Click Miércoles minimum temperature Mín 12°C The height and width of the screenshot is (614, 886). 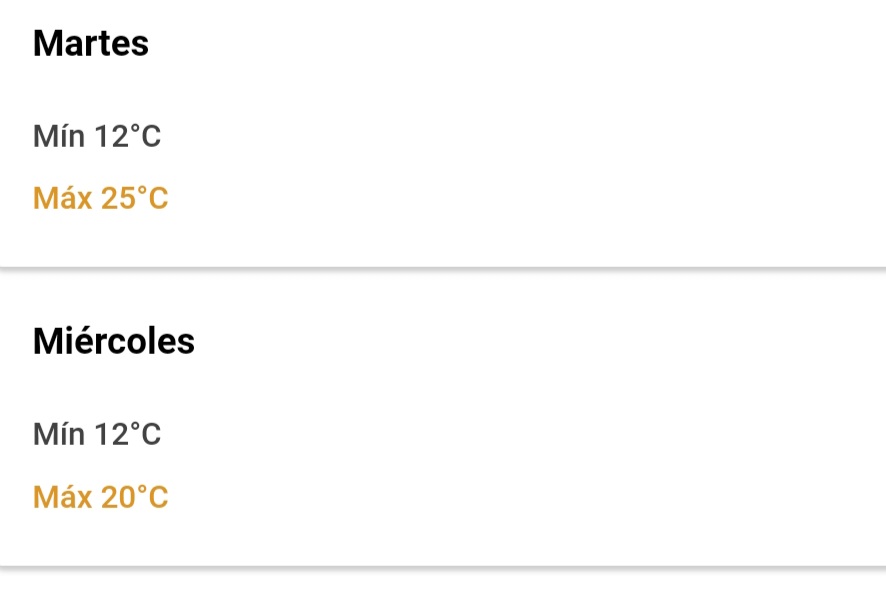(97, 434)
